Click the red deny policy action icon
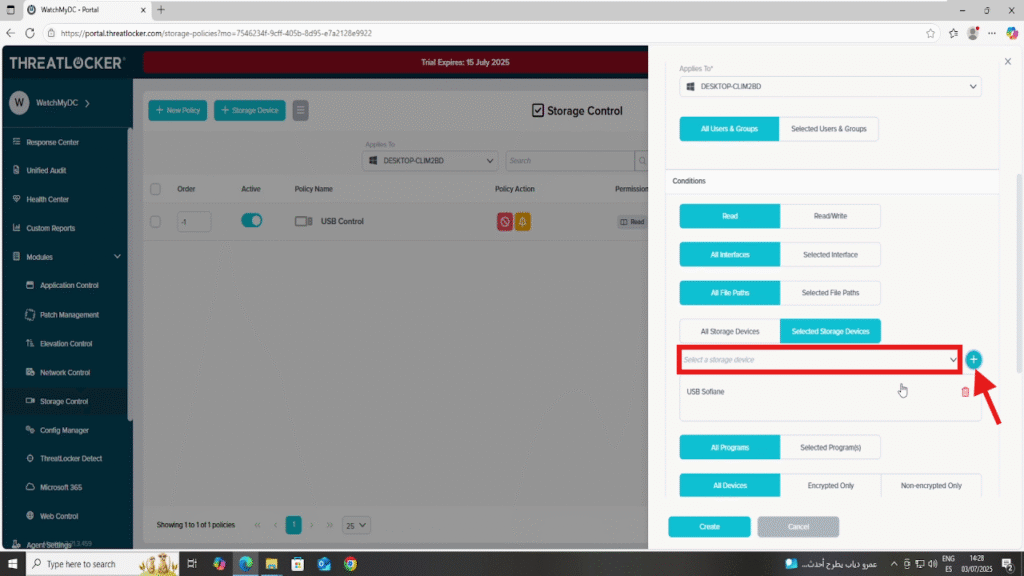This screenshot has height=576, width=1024. coord(504,222)
